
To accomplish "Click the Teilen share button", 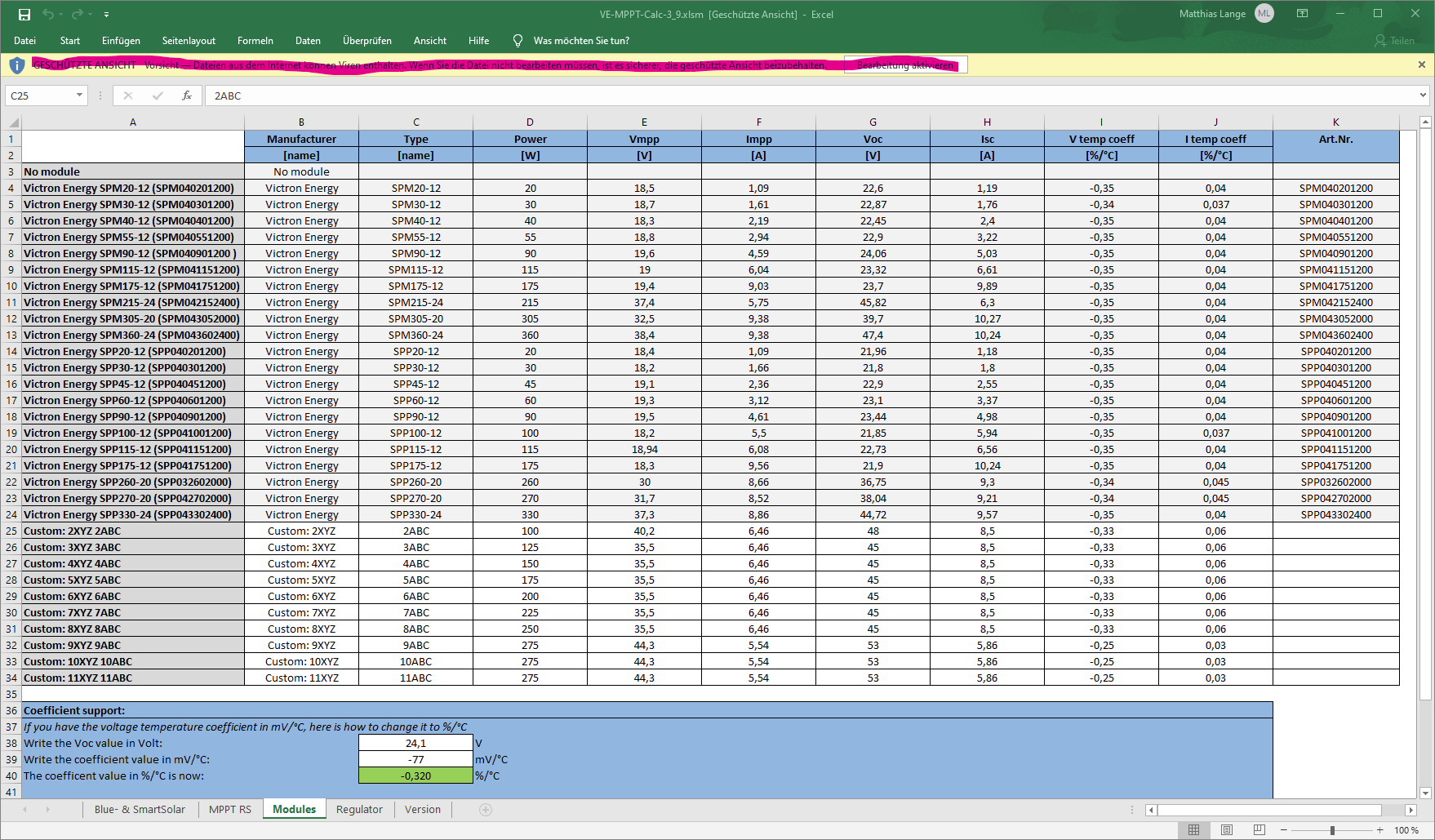I will [1394, 41].
